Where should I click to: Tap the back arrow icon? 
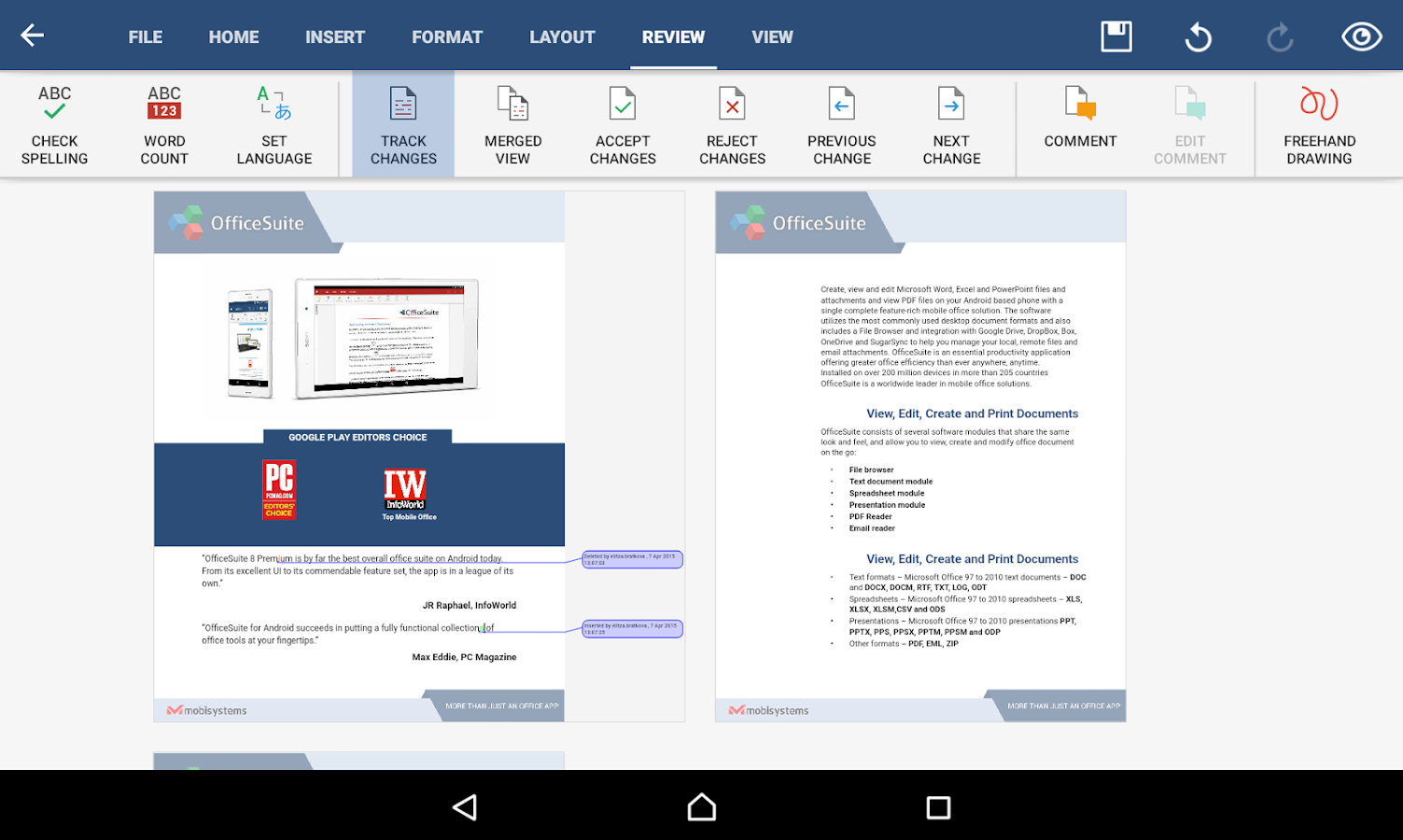tap(33, 35)
